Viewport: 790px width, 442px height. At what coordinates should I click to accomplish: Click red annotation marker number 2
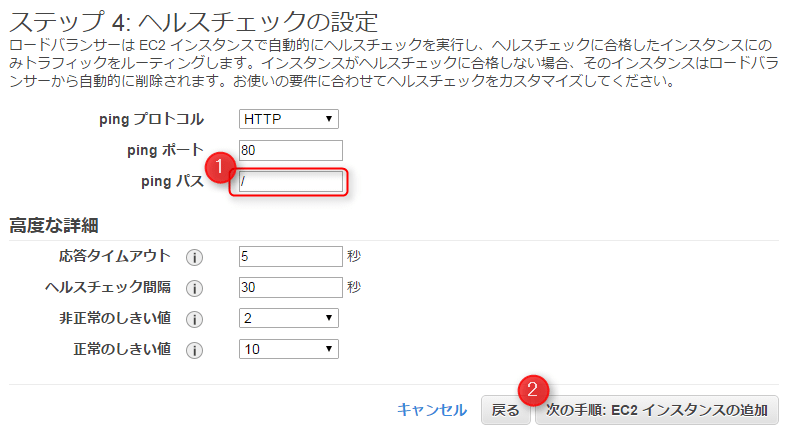tap(534, 388)
